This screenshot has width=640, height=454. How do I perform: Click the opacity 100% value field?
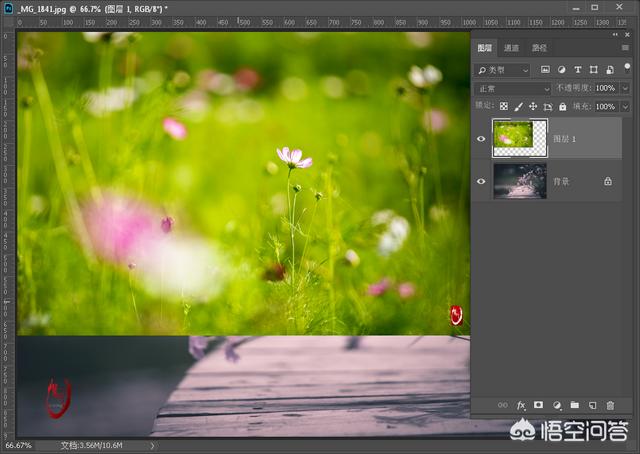pos(605,88)
